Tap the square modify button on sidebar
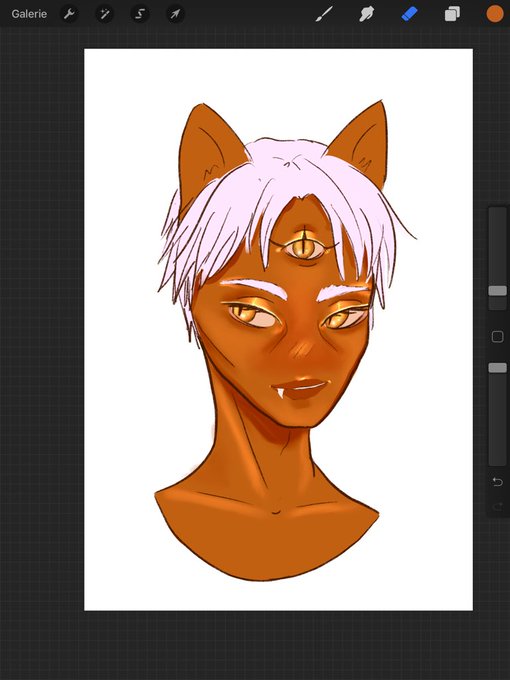The height and width of the screenshot is (680, 510). point(497,337)
